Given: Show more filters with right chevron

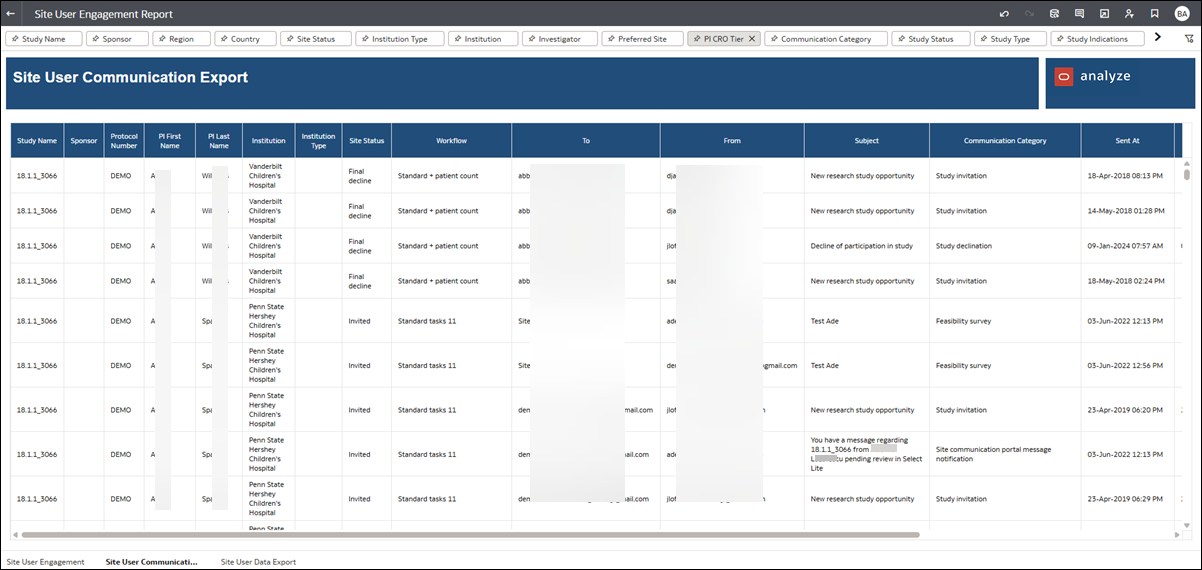Looking at the screenshot, I should coord(1157,38).
